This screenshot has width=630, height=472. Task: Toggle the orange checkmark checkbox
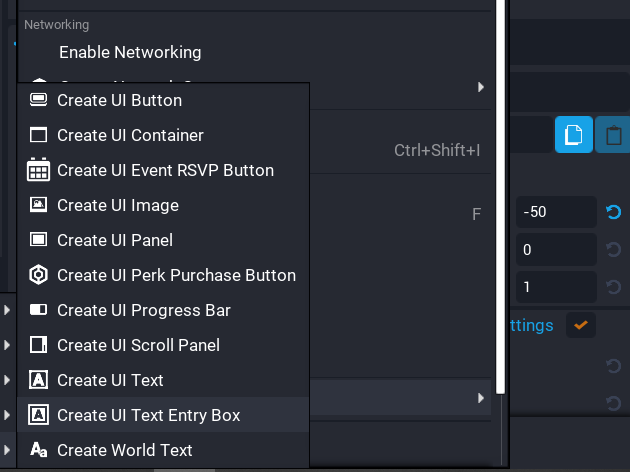(579, 325)
